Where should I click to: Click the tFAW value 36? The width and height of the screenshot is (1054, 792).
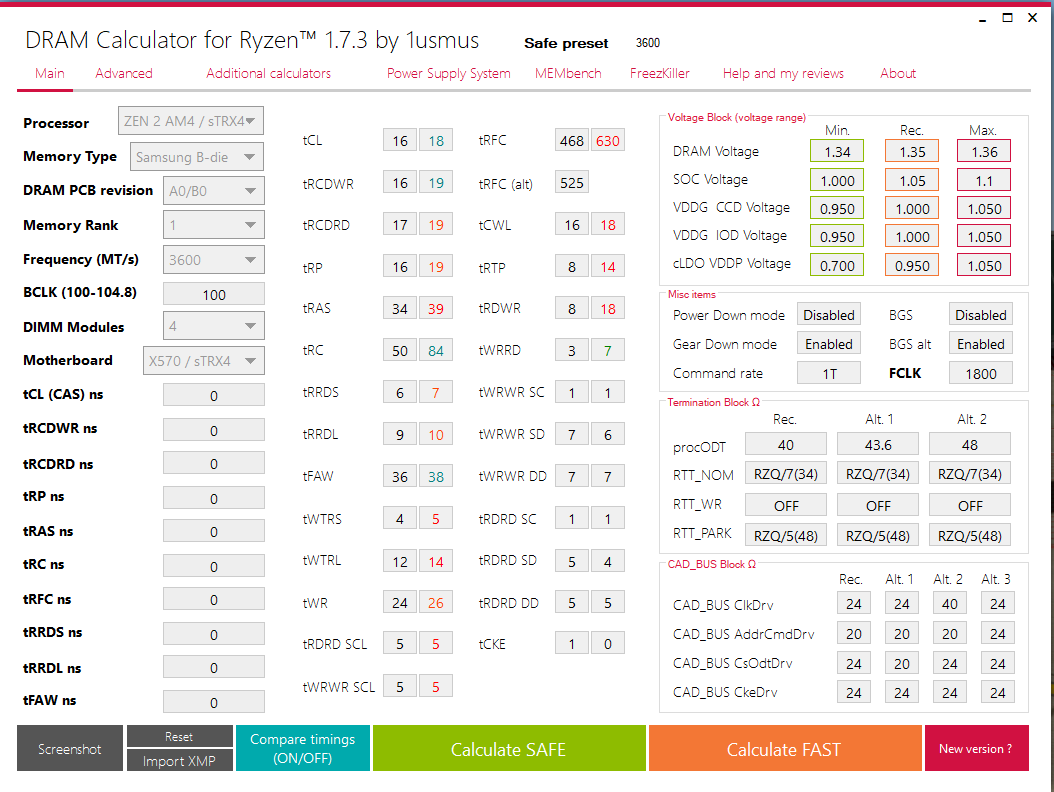[400, 476]
